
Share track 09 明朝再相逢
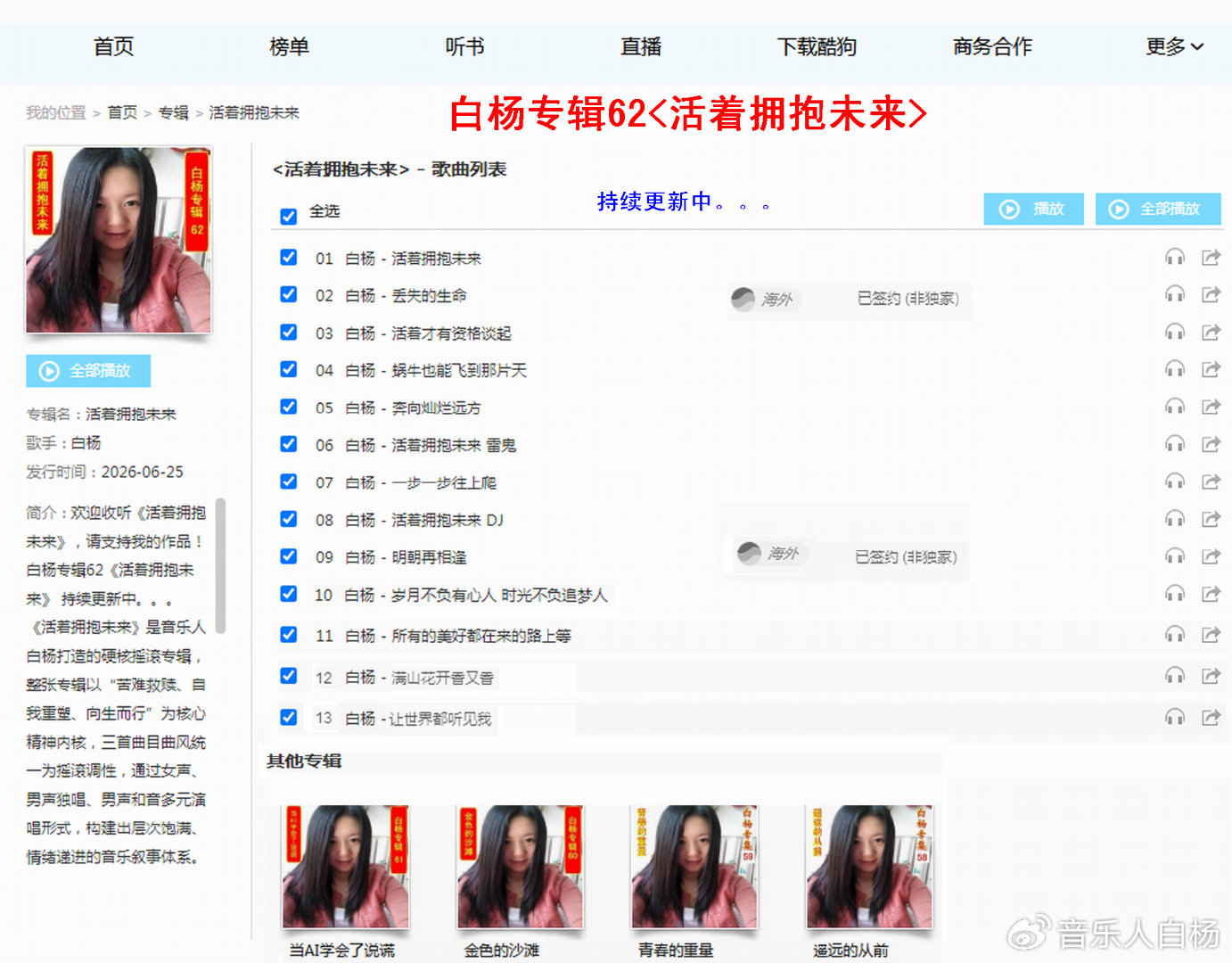[x=1211, y=556]
